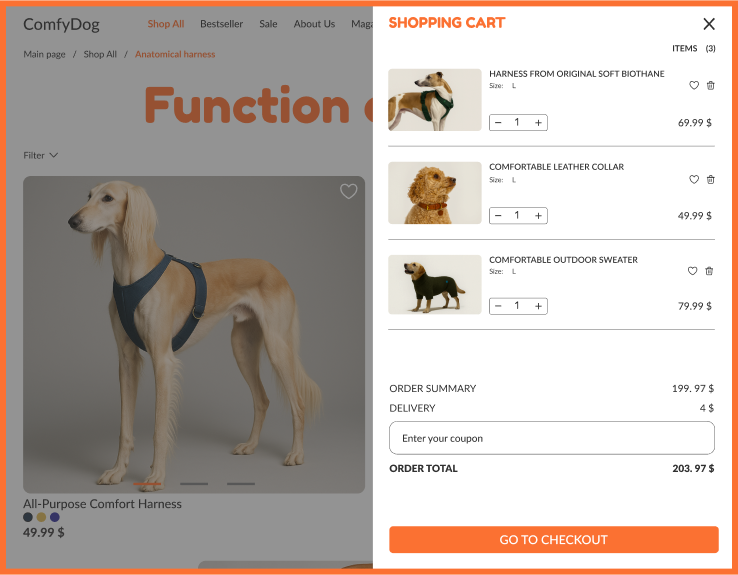This screenshot has height=575, width=738.
Task: Remove Comfortable Leather Collar from cart
Action: pyautogui.click(x=711, y=179)
